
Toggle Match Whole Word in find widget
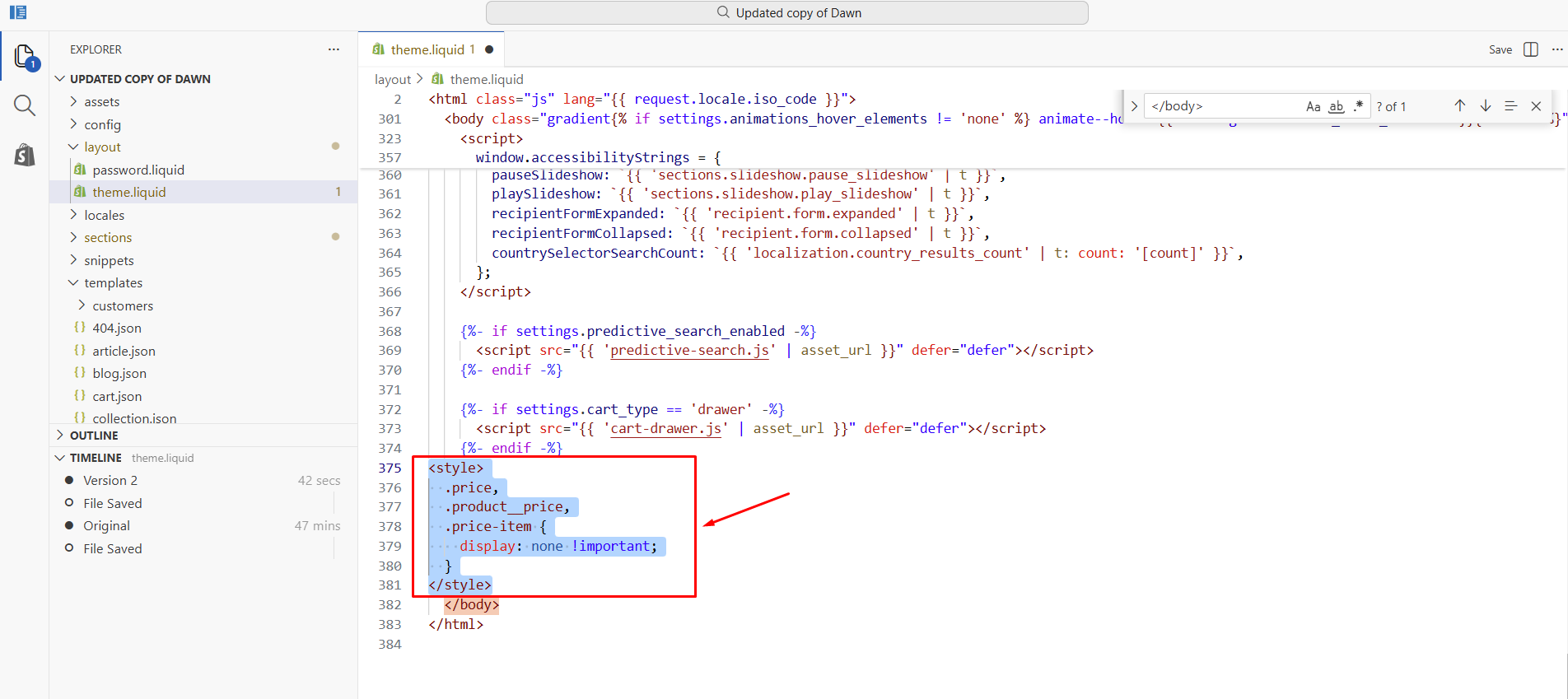tap(1336, 106)
